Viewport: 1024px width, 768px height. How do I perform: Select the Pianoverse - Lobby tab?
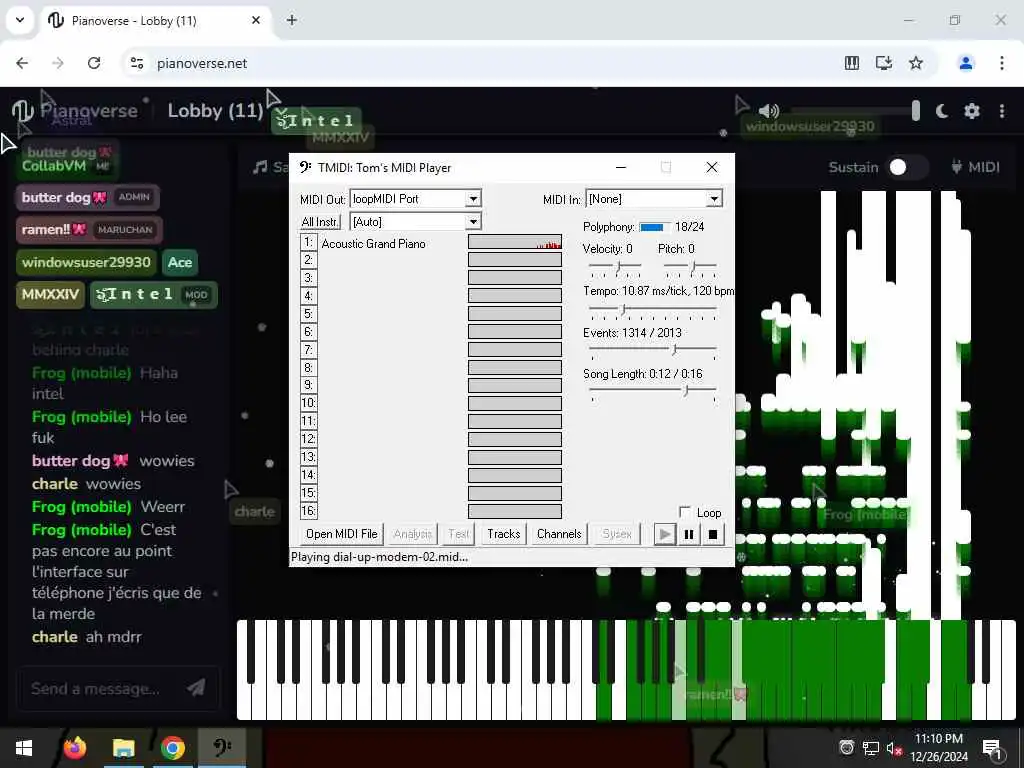[x=155, y=21]
